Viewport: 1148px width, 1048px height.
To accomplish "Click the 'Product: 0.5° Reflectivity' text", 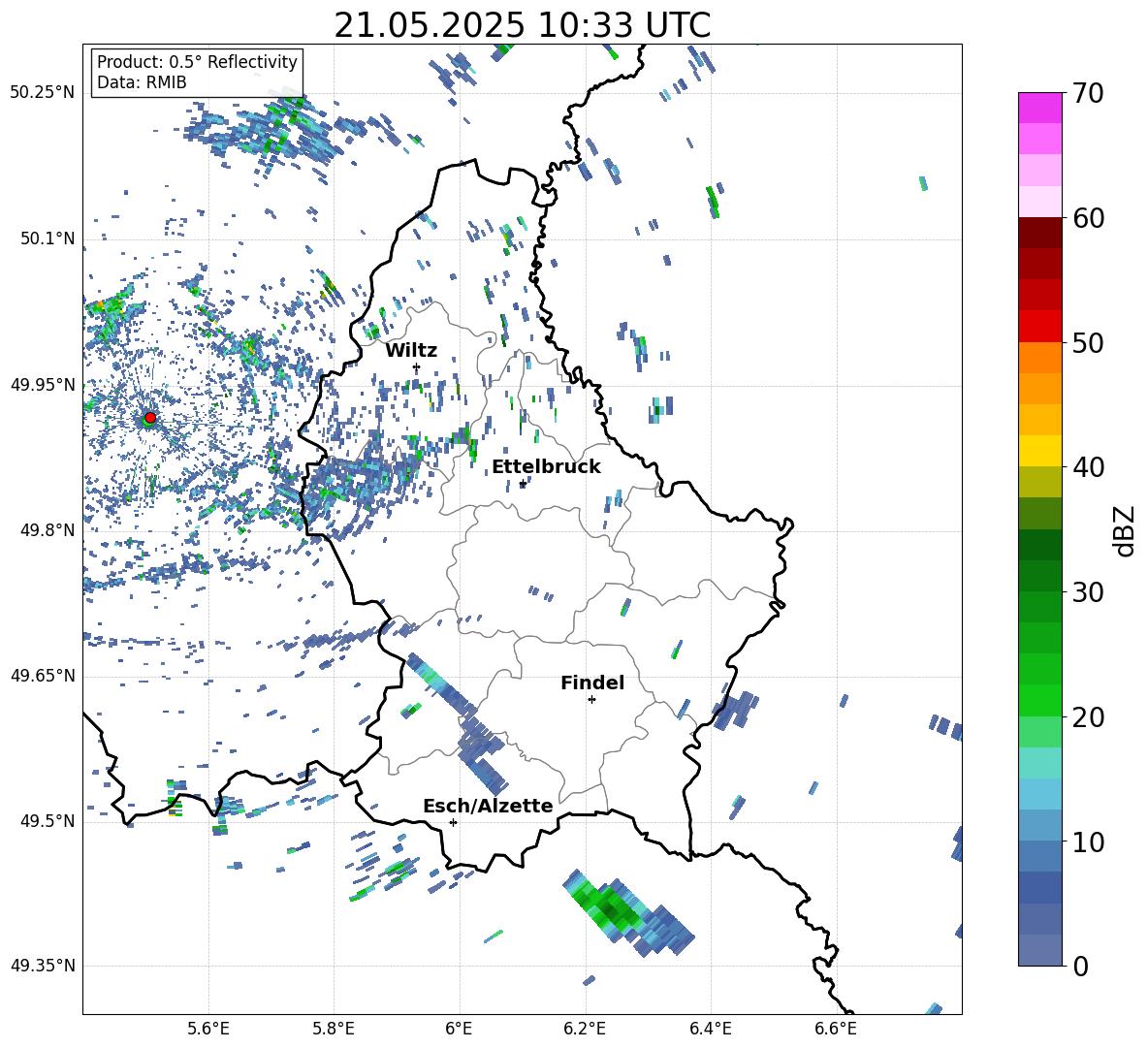I will pyautogui.click(x=197, y=62).
